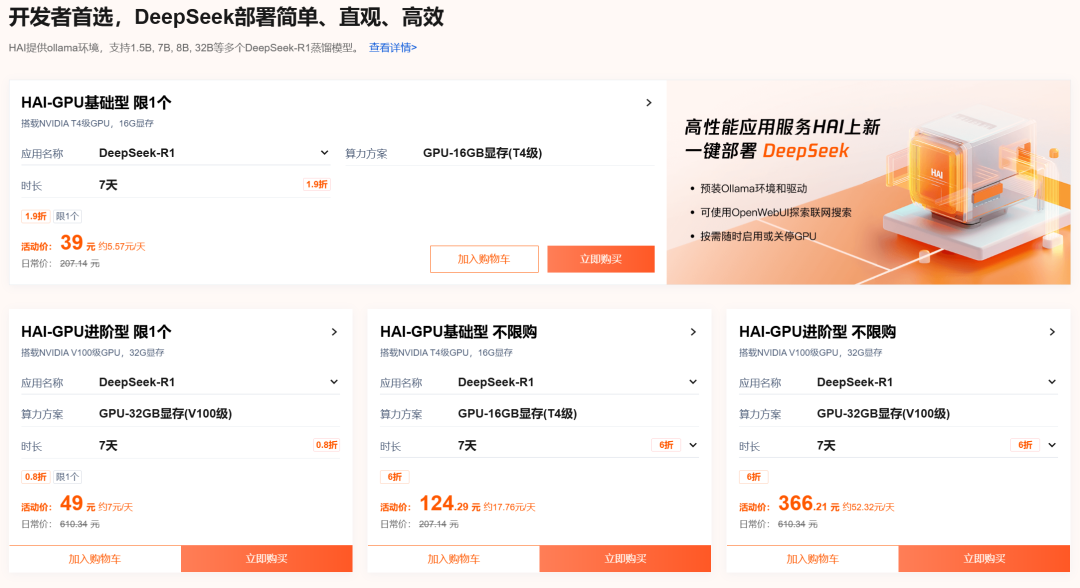
Task: Add 49元 进阶型 plan to cart
Action: coord(95,559)
